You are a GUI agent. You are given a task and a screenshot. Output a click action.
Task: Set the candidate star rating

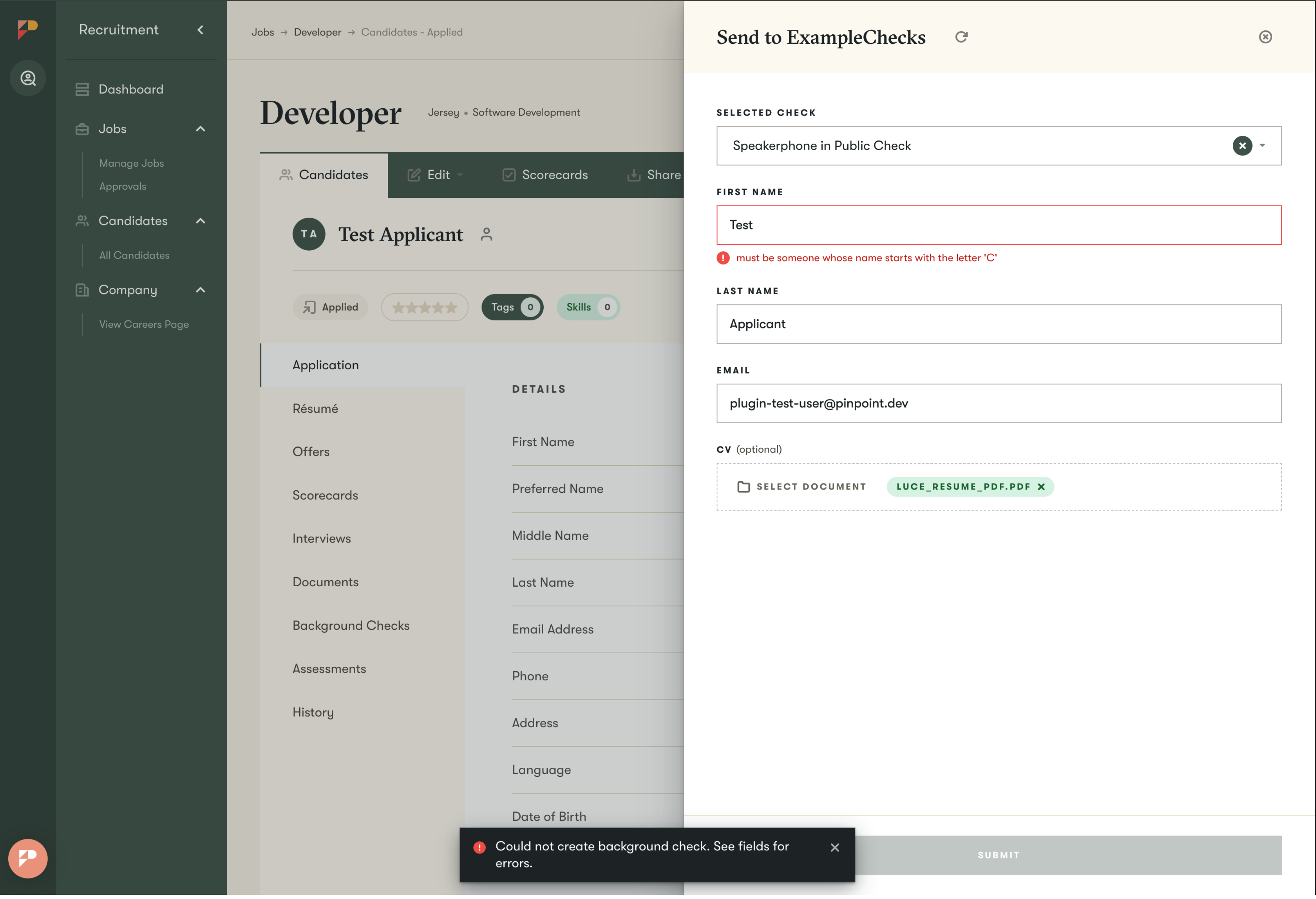pos(425,308)
